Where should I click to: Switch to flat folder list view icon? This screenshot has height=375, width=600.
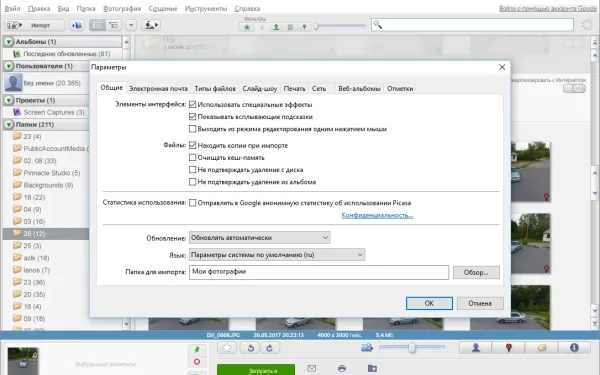pos(97,25)
